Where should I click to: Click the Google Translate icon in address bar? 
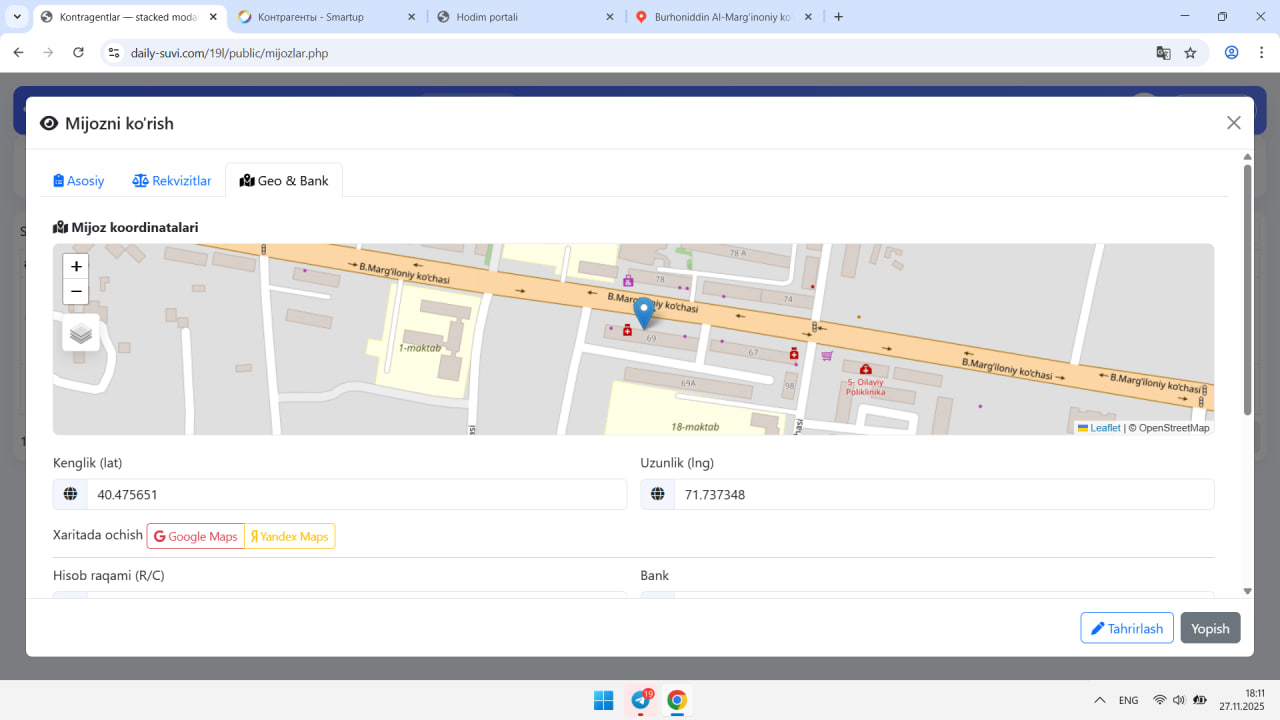tap(1163, 53)
